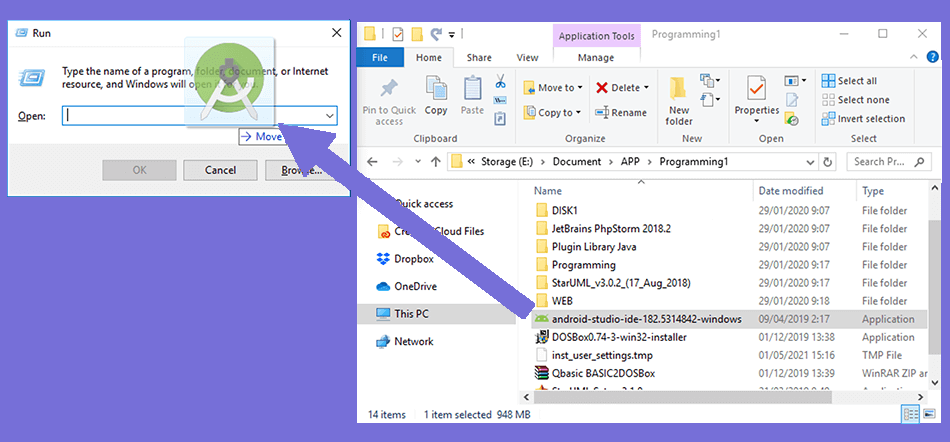
Task: Select the android-studio-ide installer file
Action: (x=646, y=319)
